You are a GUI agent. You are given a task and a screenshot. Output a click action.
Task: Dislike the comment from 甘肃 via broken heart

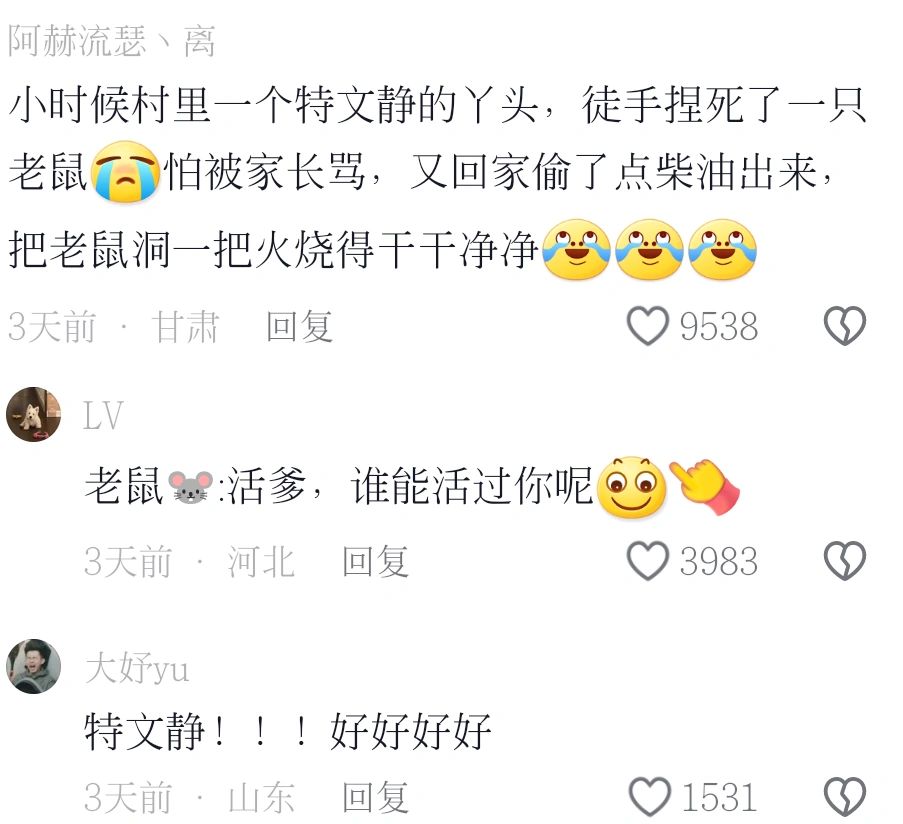(x=845, y=326)
